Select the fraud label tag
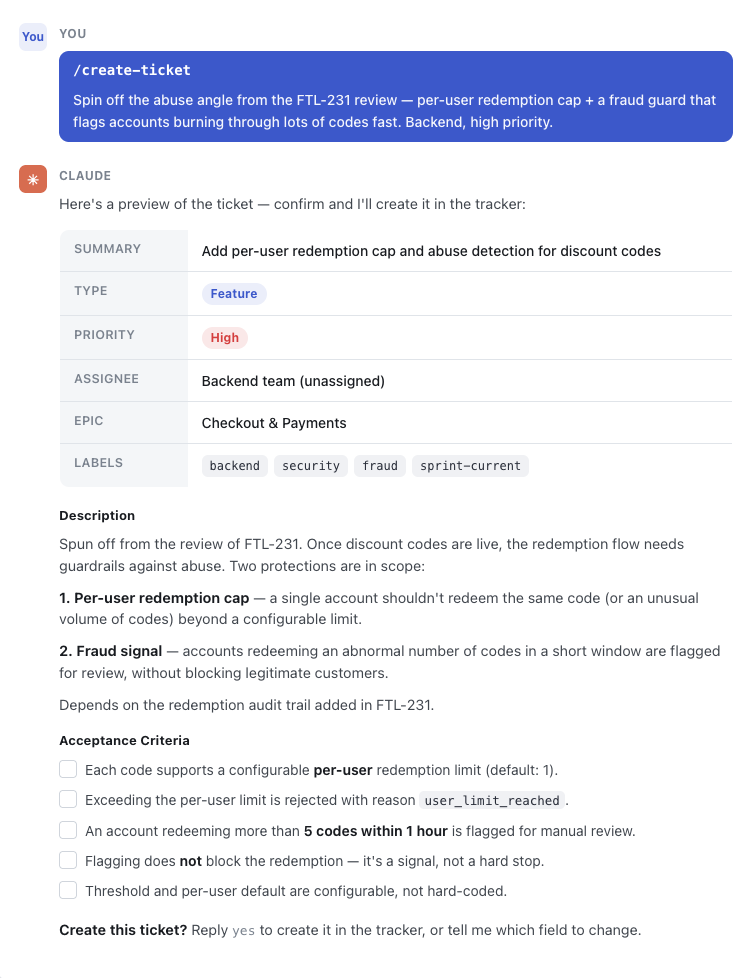 point(380,466)
